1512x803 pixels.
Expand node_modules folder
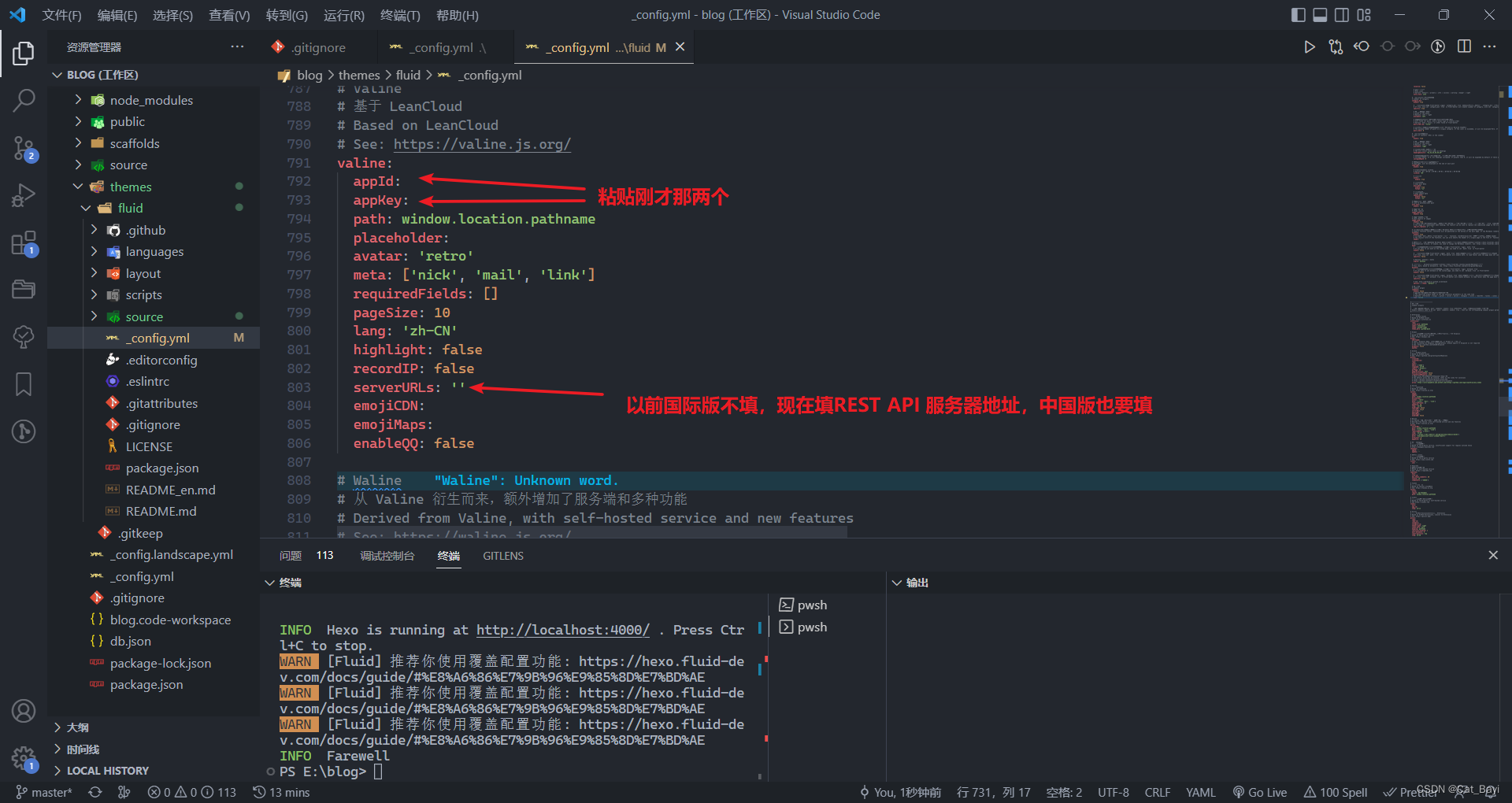tap(78, 100)
